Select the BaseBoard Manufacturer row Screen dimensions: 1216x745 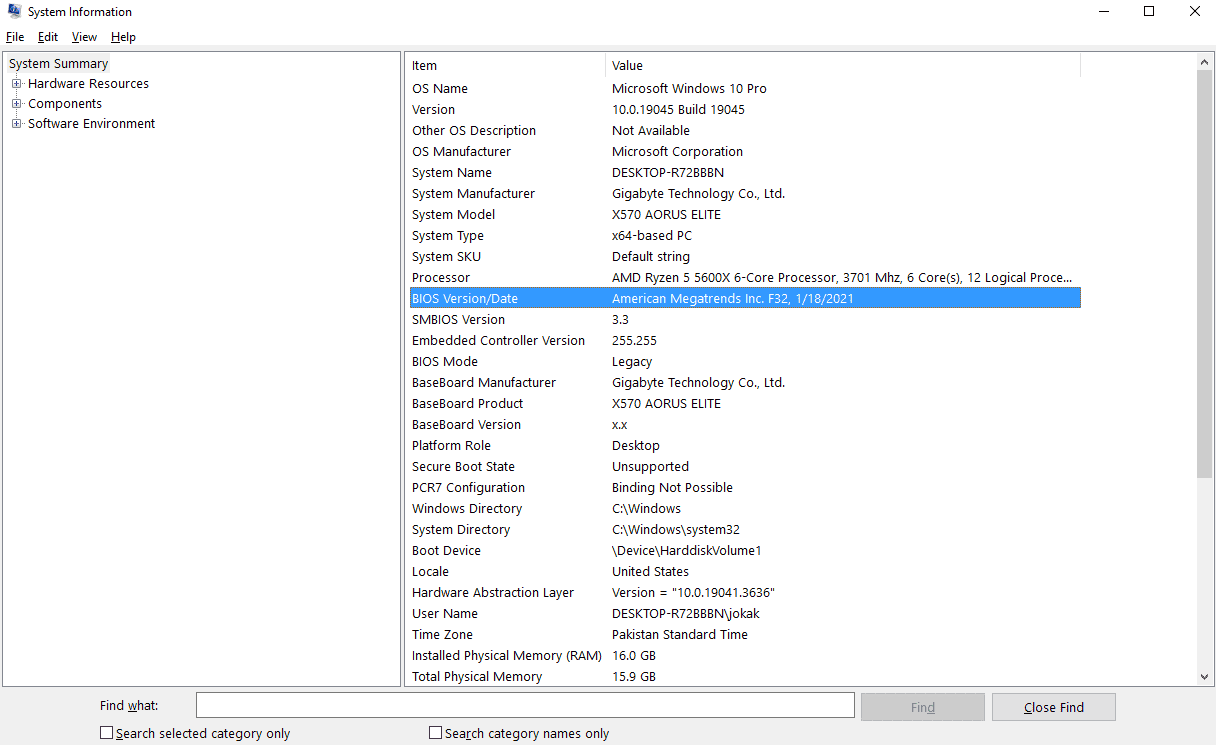(x=744, y=382)
